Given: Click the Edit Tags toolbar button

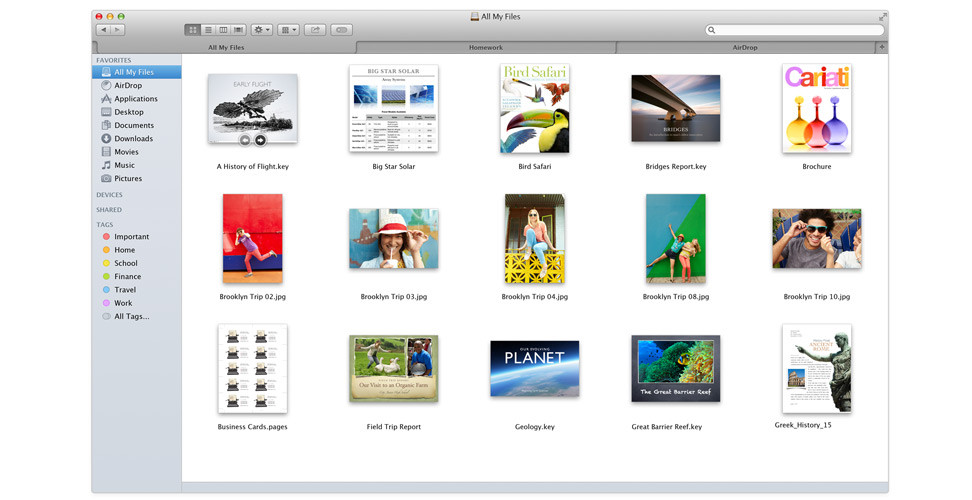Looking at the screenshot, I should tap(341, 30).
